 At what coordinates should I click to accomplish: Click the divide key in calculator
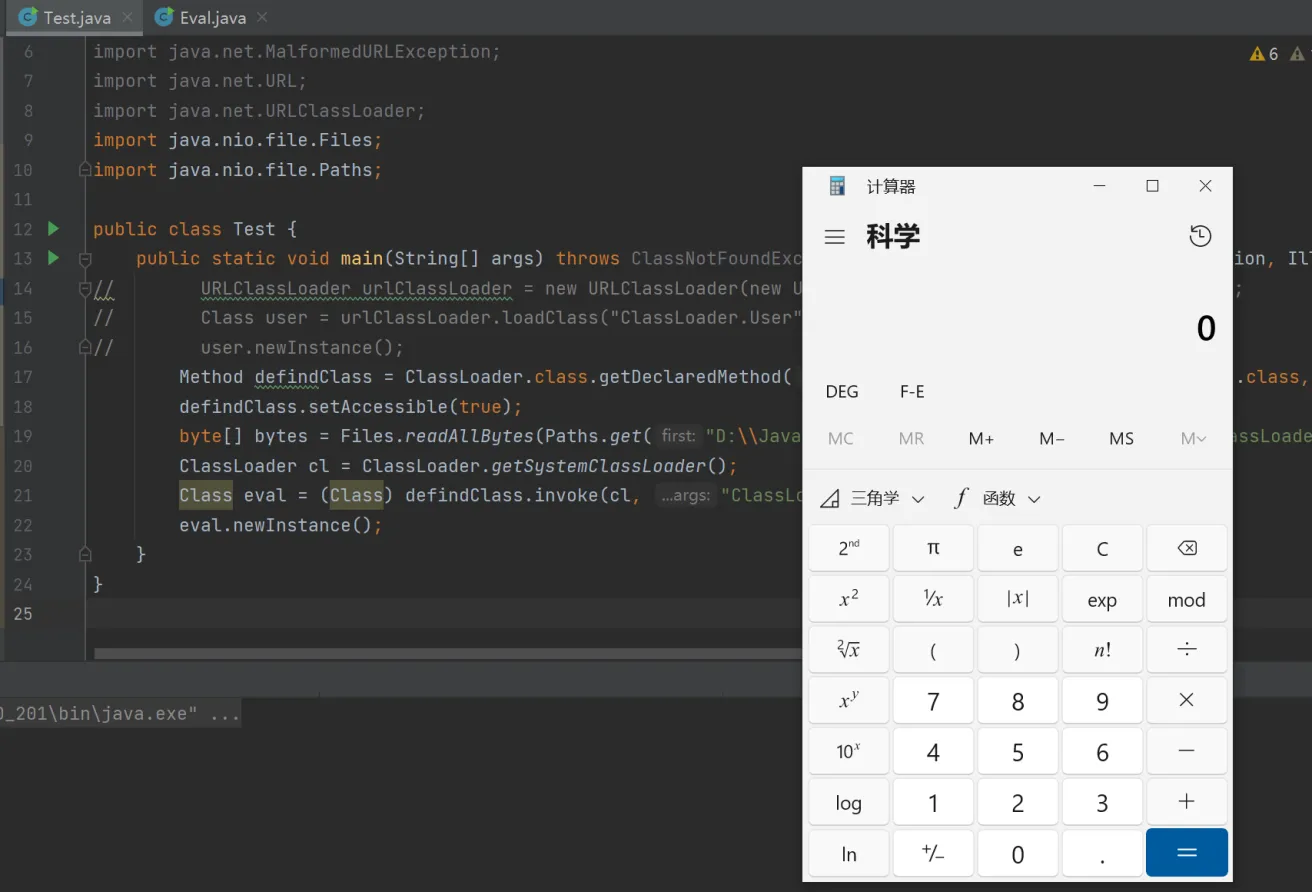tap(1187, 650)
